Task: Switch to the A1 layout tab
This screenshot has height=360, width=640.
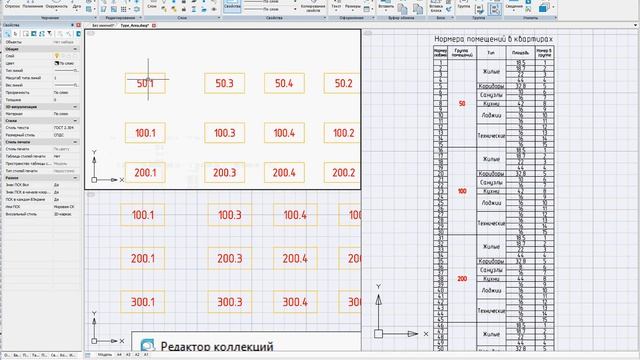Action: coord(146,355)
